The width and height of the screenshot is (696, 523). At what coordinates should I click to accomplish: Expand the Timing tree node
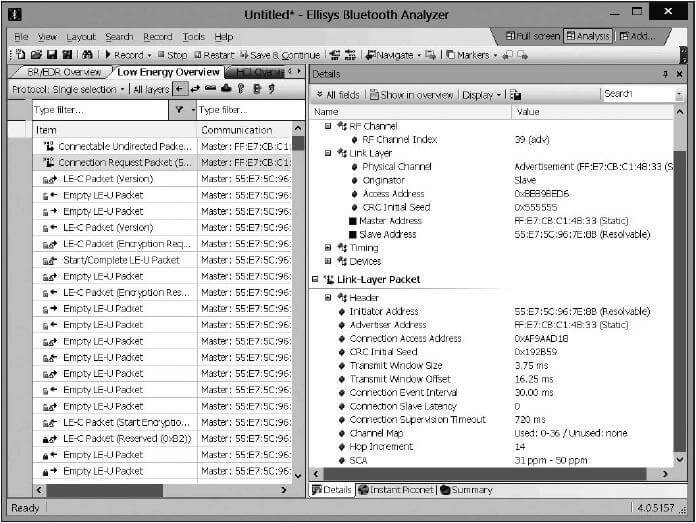point(328,248)
